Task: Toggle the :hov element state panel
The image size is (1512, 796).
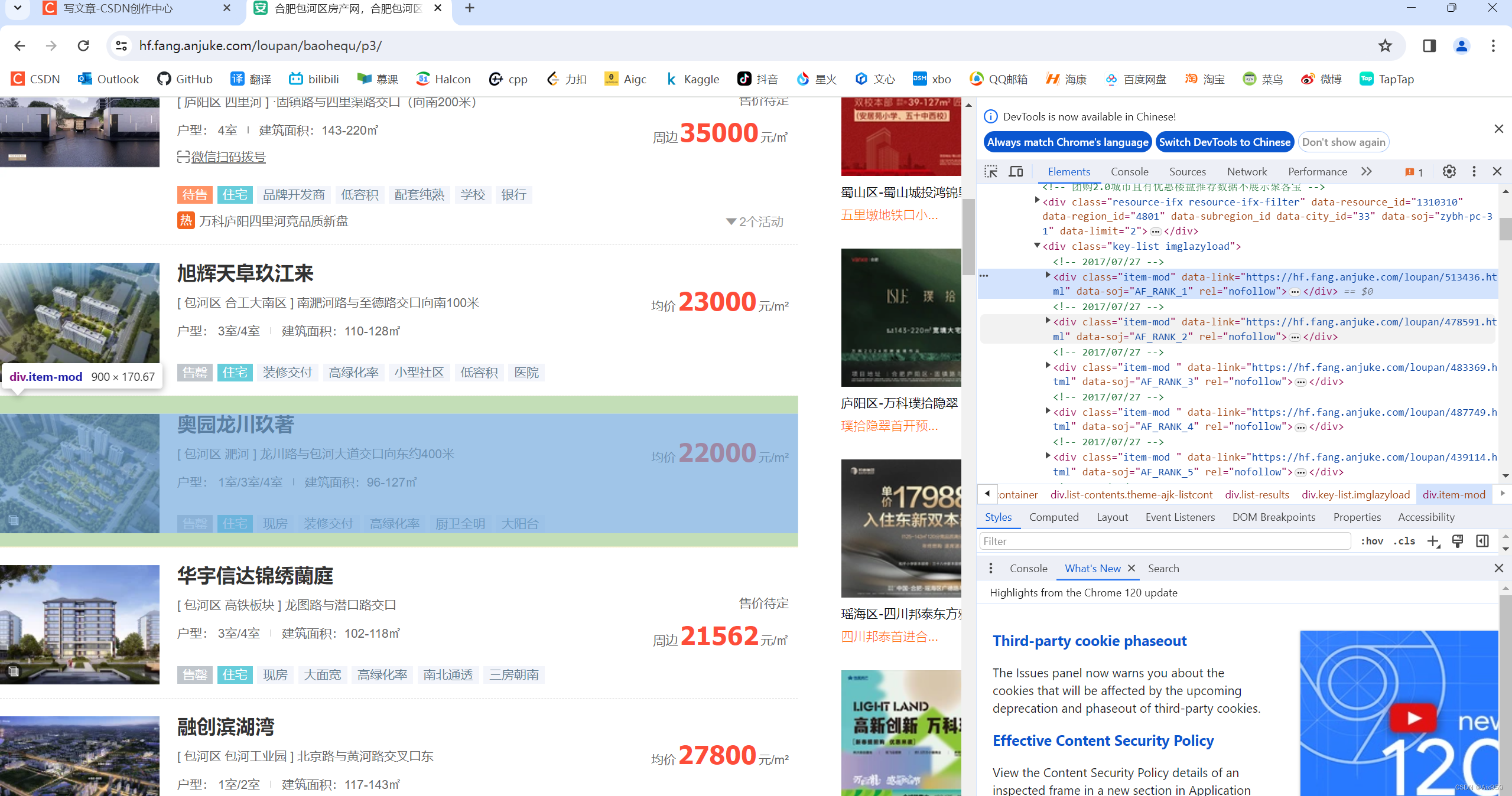Action: (1371, 541)
